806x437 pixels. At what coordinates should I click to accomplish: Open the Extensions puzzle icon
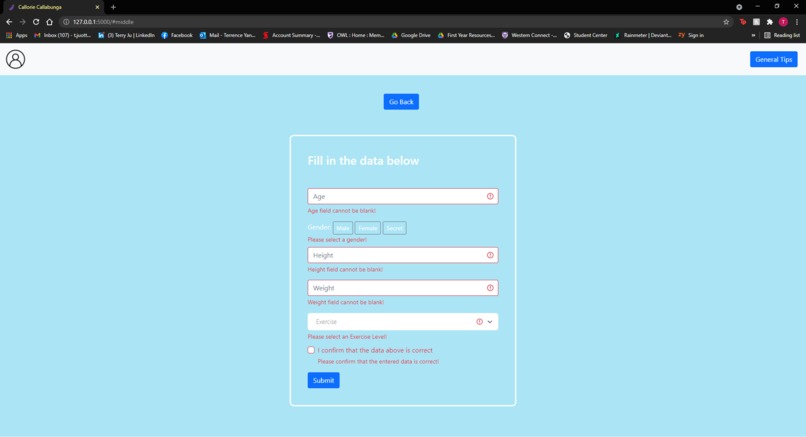point(770,22)
